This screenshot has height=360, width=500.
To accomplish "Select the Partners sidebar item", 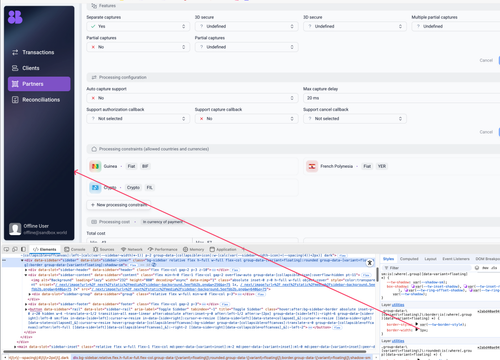I will (x=39, y=84).
